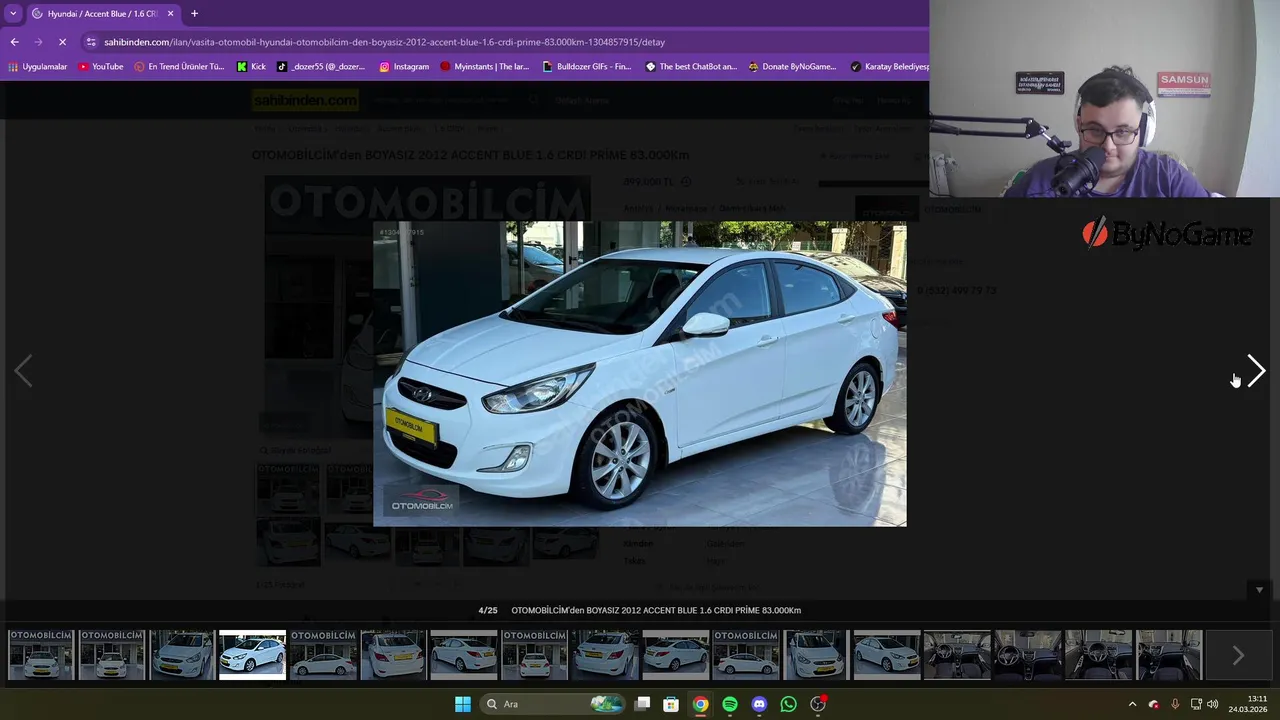Open network settings from tray icon
This screenshot has width=1280, height=720.
coord(1196,704)
